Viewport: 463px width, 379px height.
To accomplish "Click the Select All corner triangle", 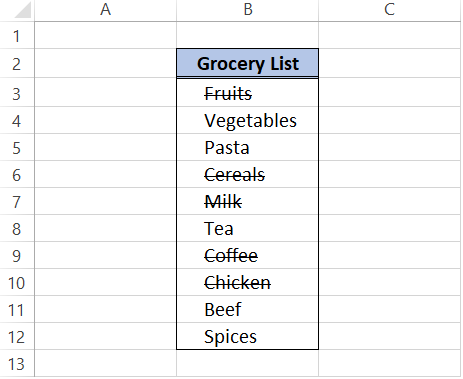I will click(x=23, y=10).
